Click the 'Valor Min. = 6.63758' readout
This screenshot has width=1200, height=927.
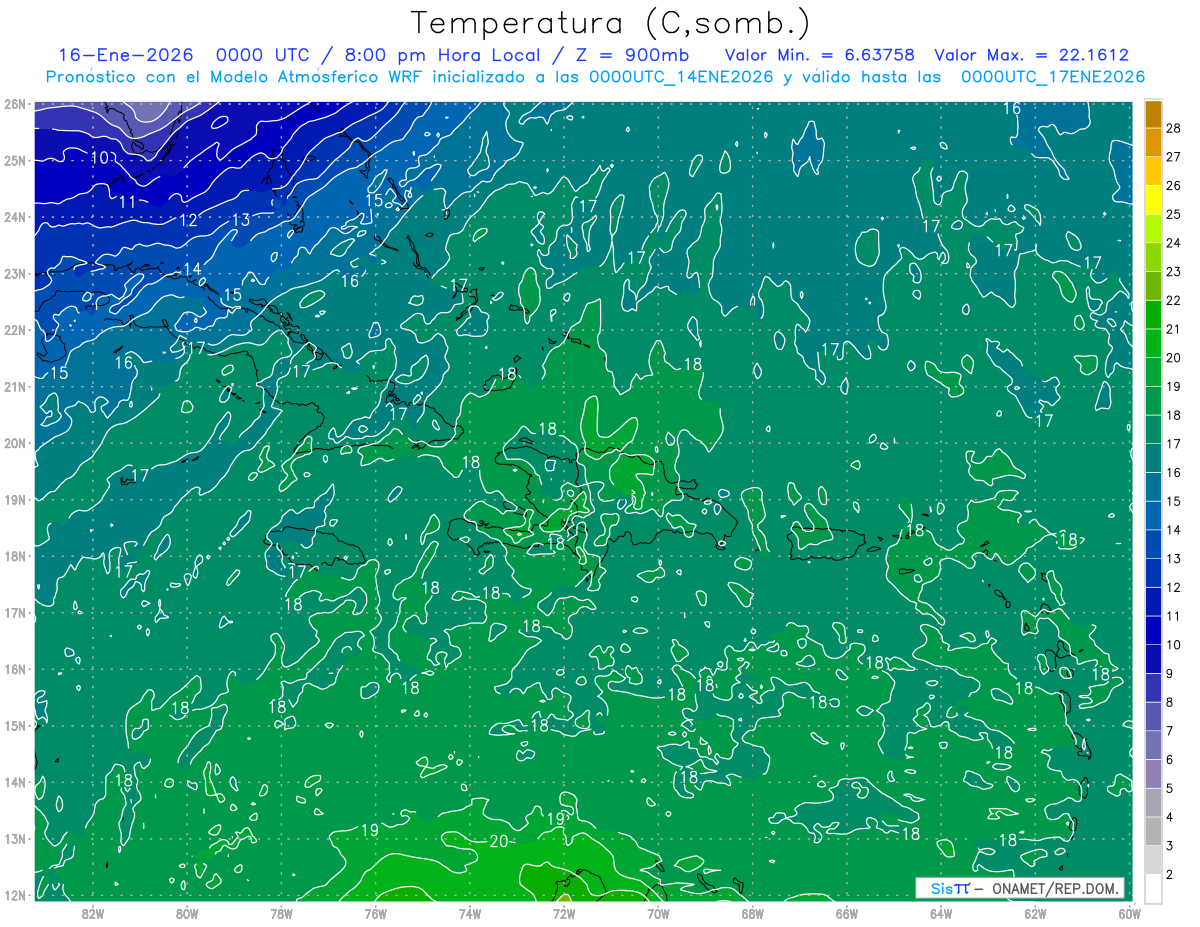[x=819, y=55]
